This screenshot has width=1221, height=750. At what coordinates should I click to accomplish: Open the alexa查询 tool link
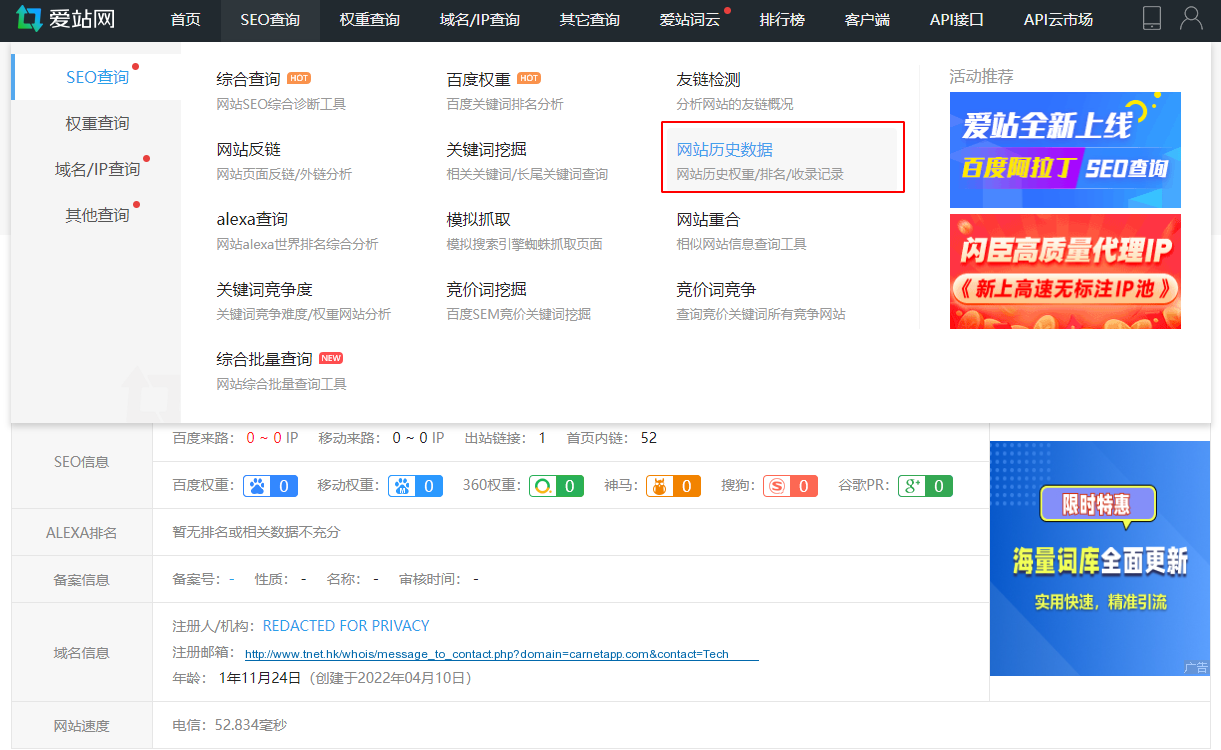pyautogui.click(x=252, y=219)
